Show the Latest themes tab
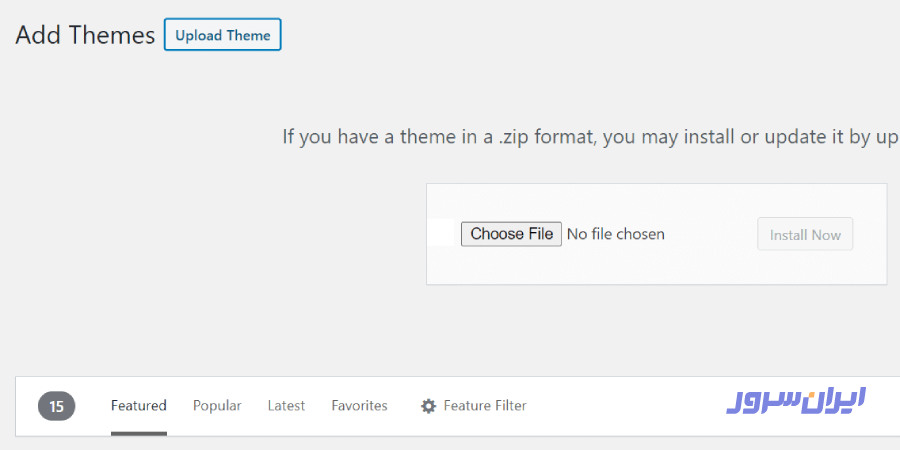900x450 pixels. 286,406
